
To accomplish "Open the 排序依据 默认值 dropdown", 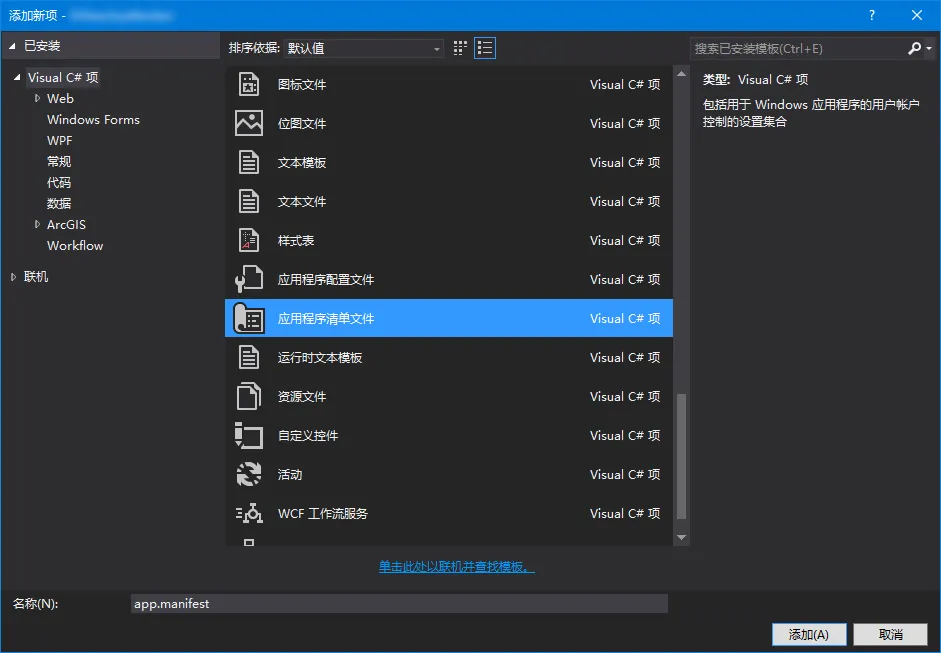I will [x=364, y=48].
